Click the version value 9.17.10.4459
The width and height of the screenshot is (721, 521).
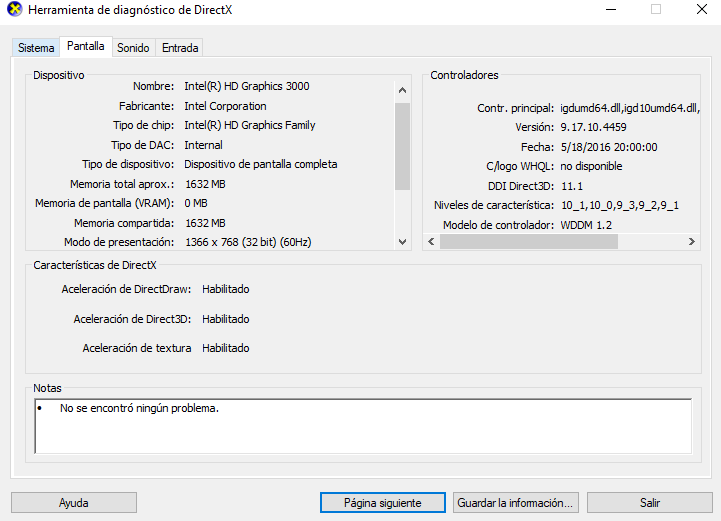(593, 127)
